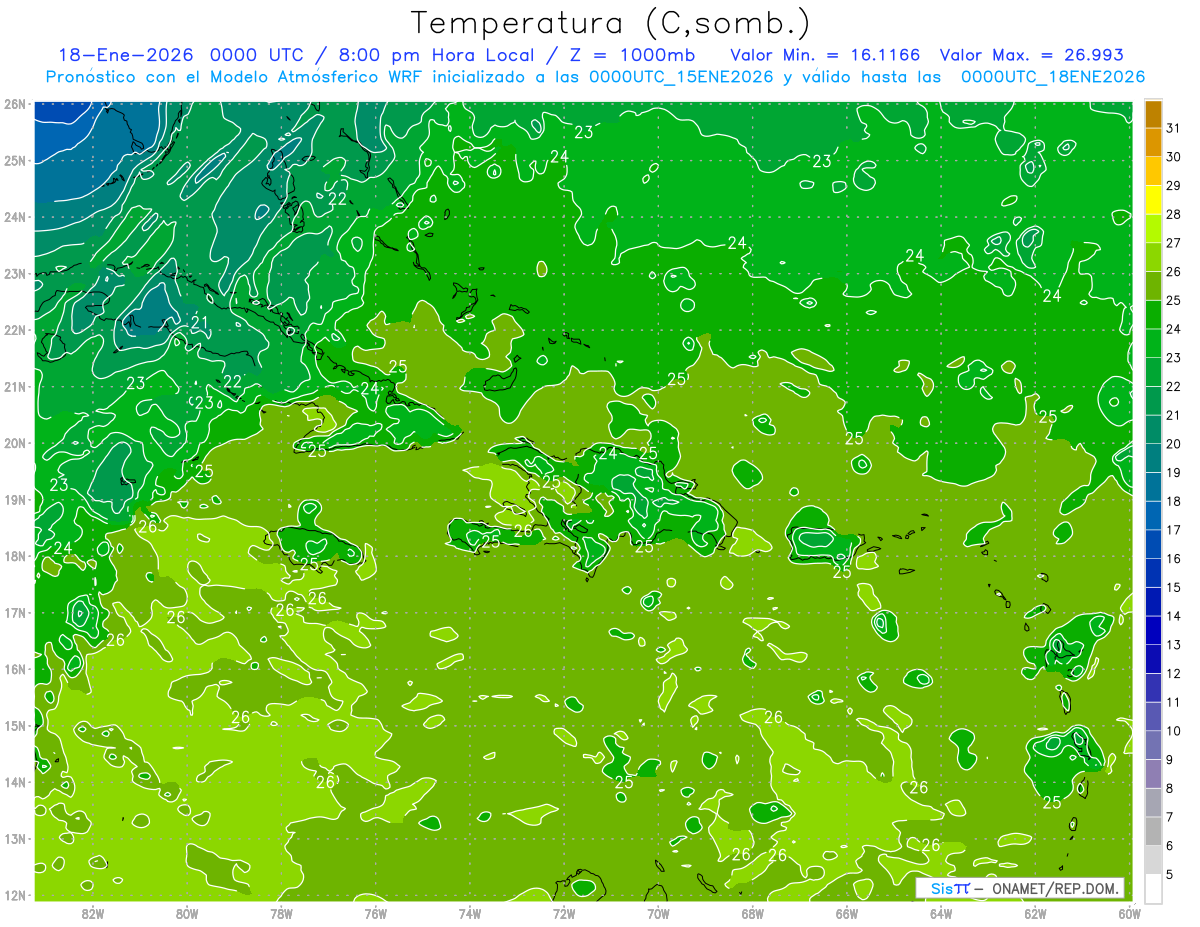Click the 18 label on the color scale

tap(1173, 501)
